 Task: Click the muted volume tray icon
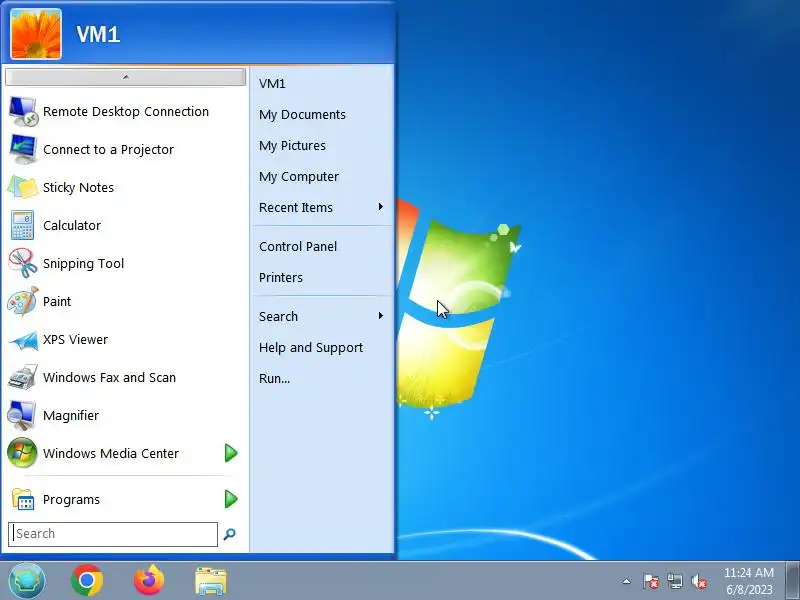point(699,581)
